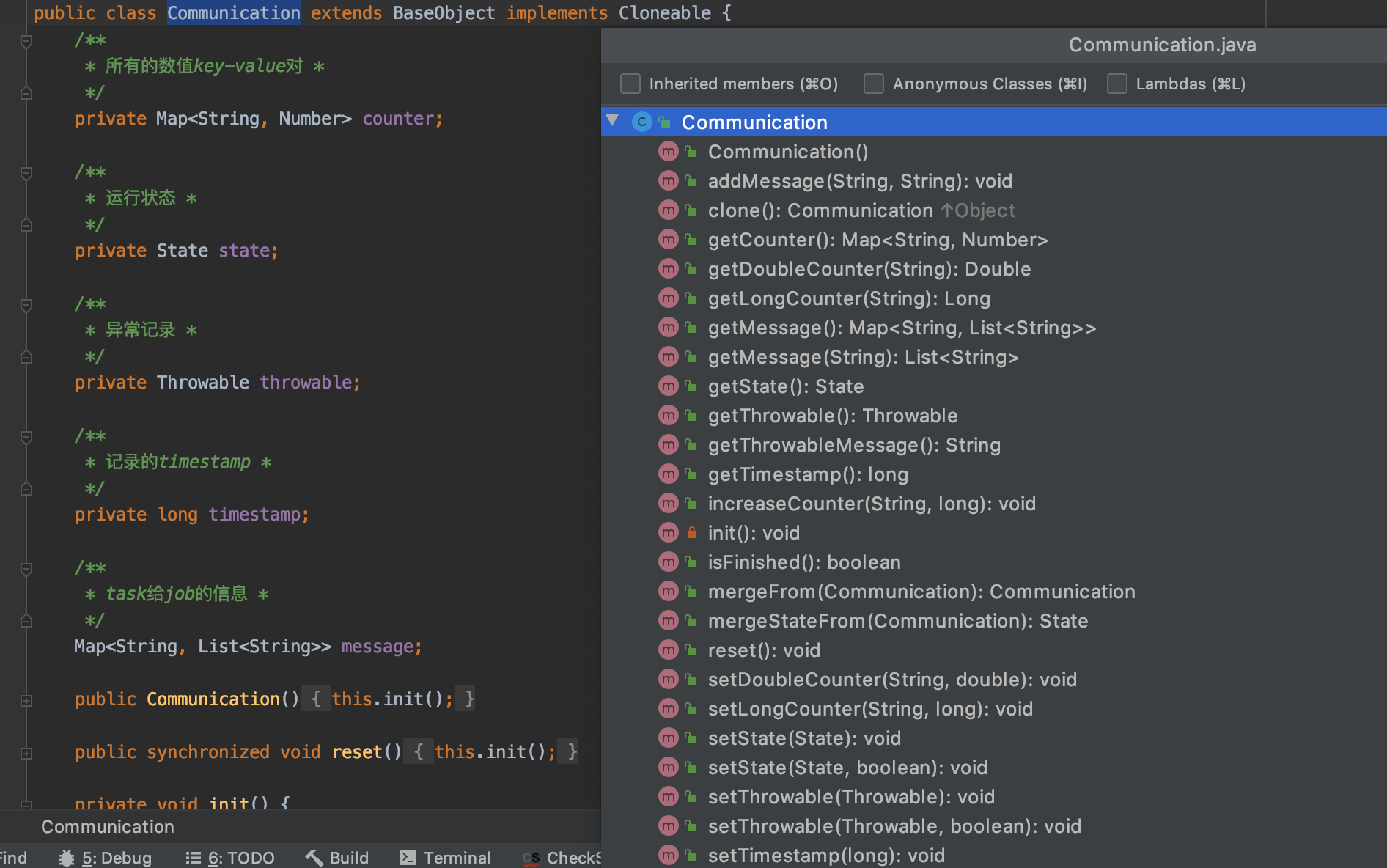Click the private lock icon of init()
This screenshot has width=1387, height=868.
pyautogui.click(x=691, y=533)
